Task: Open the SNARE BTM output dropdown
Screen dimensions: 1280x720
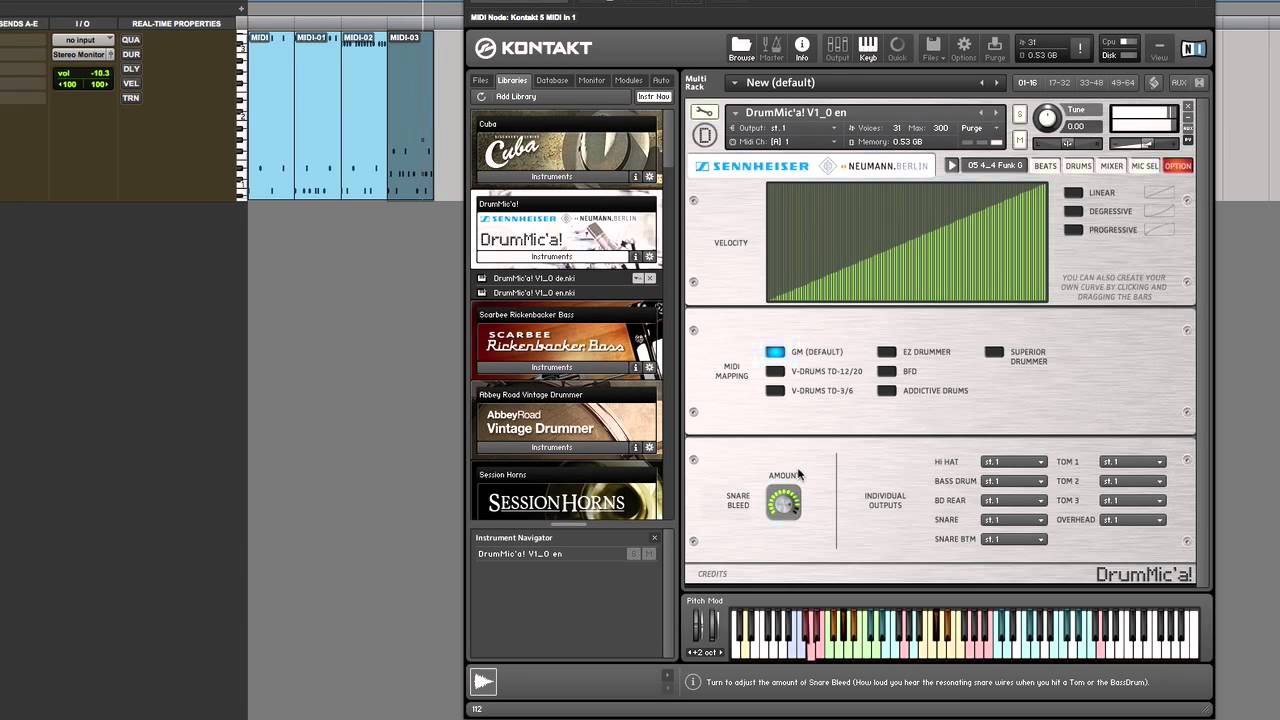Action: click(1014, 539)
